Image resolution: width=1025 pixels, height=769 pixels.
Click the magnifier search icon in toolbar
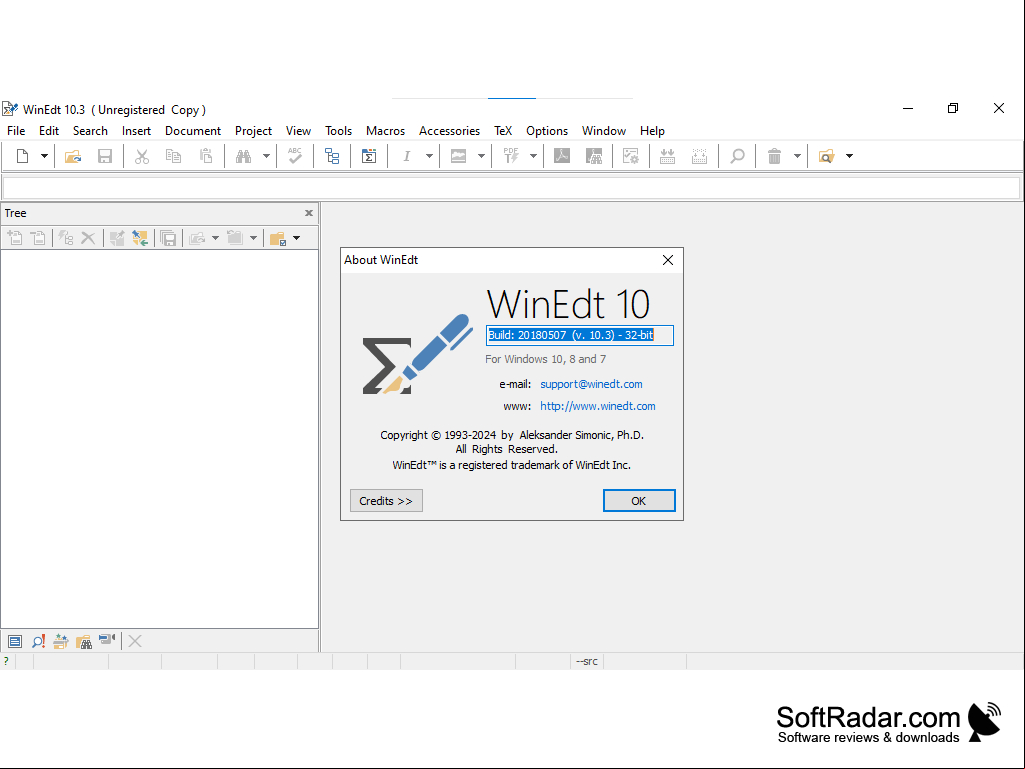click(737, 156)
